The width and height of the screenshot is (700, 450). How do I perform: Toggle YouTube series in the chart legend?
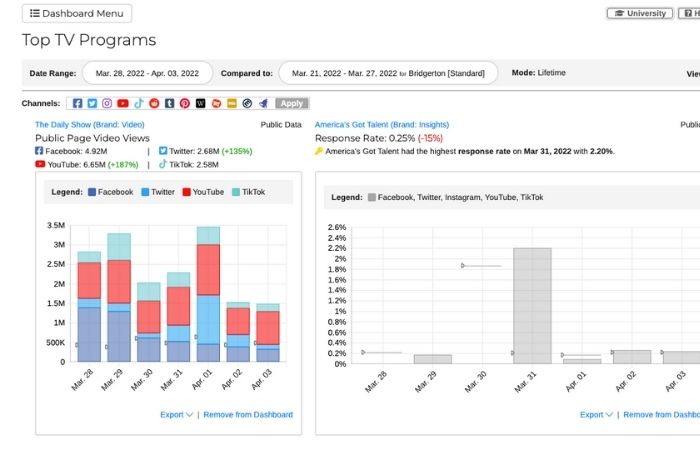click(x=203, y=192)
